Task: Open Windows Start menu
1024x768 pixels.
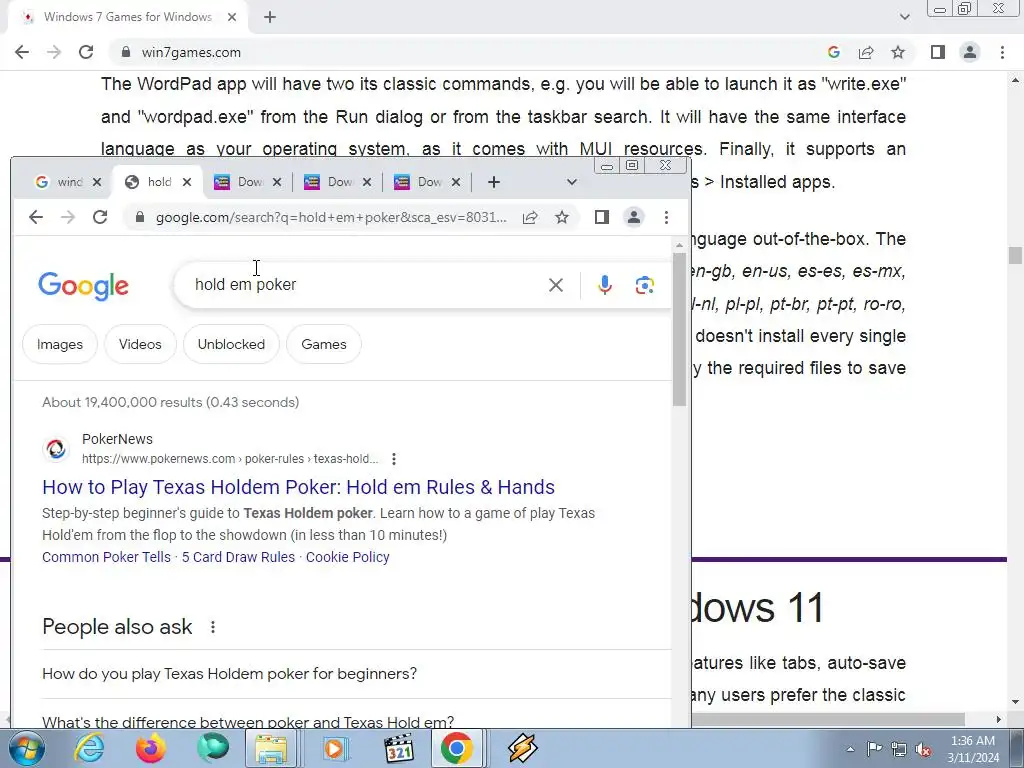Action: (27, 748)
